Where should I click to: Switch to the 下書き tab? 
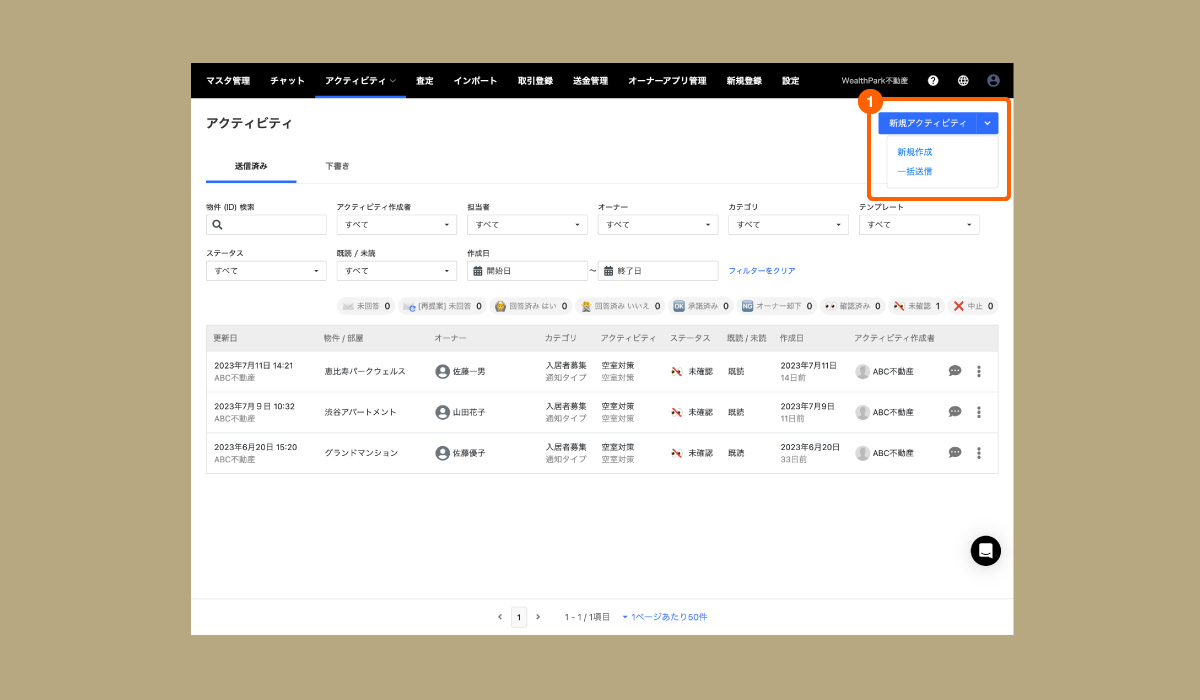337,166
